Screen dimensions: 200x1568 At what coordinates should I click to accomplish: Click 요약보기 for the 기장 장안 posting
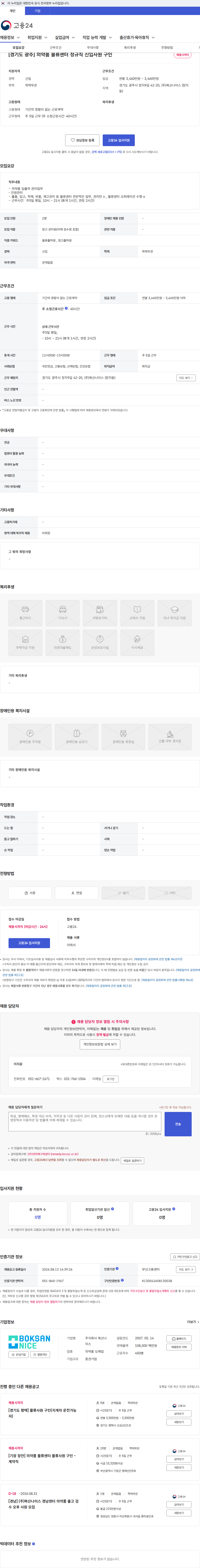pyautogui.click(x=179, y=1459)
